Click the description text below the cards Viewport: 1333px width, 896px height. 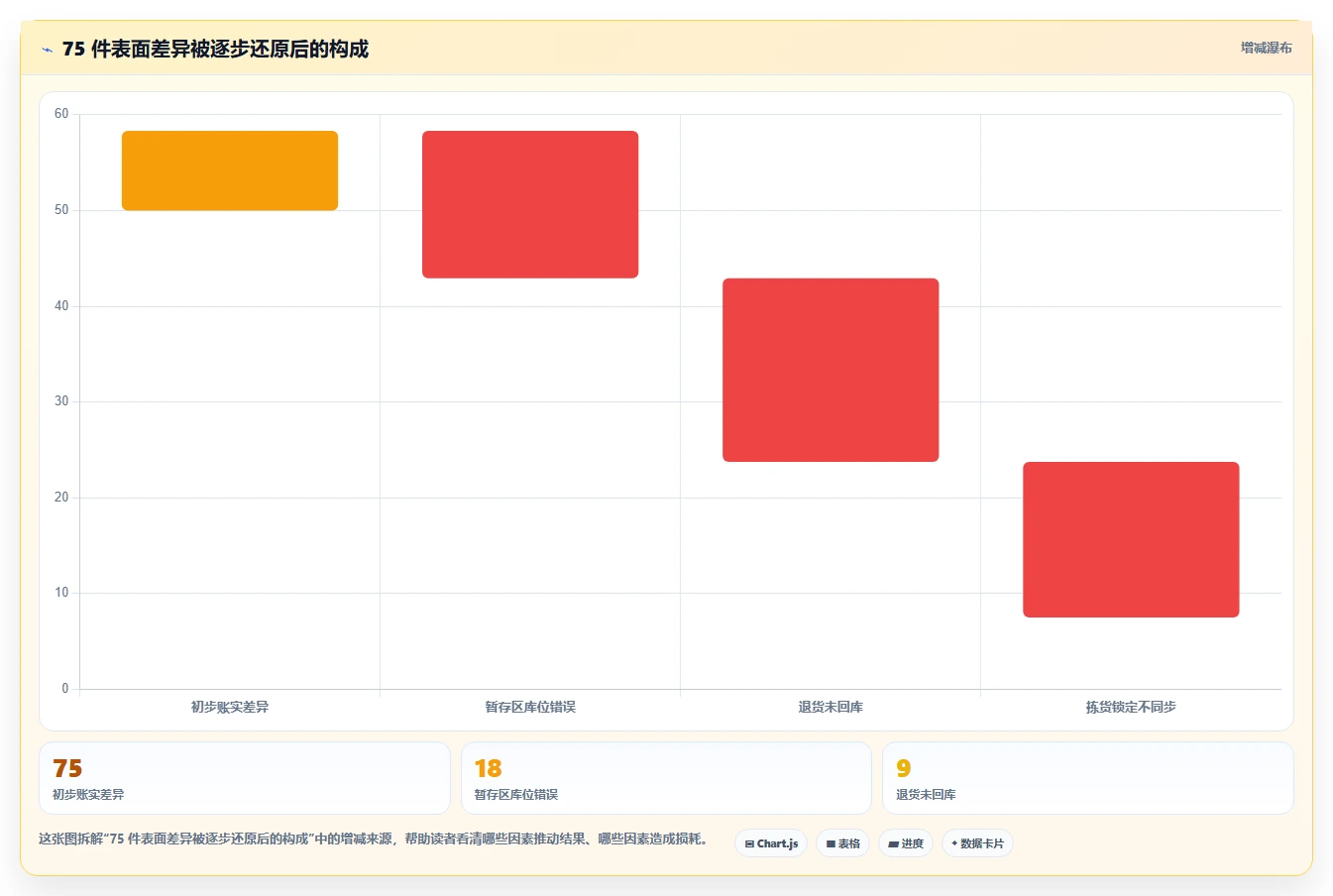(376, 839)
